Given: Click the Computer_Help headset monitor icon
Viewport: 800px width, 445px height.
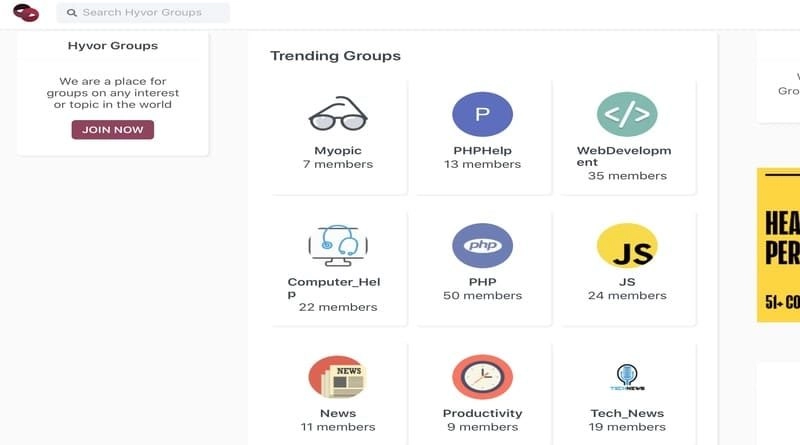Looking at the screenshot, I should [x=338, y=245].
